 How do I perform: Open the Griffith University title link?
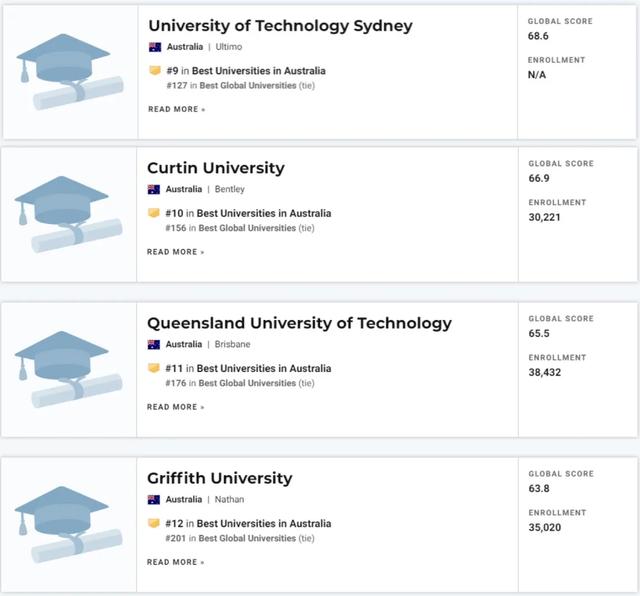point(220,478)
